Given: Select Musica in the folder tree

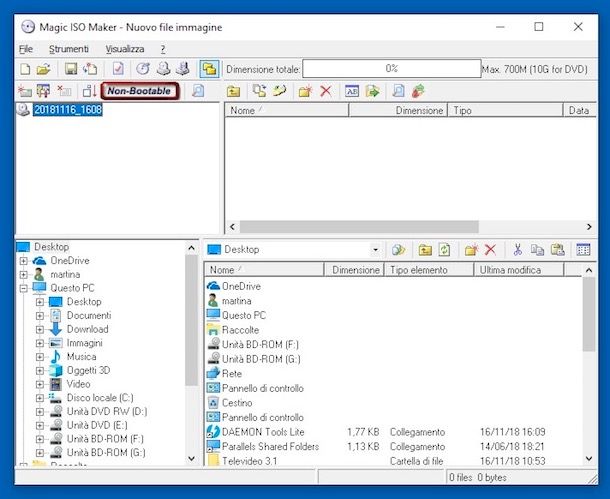Looking at the screenshot, I should point(81,357).
